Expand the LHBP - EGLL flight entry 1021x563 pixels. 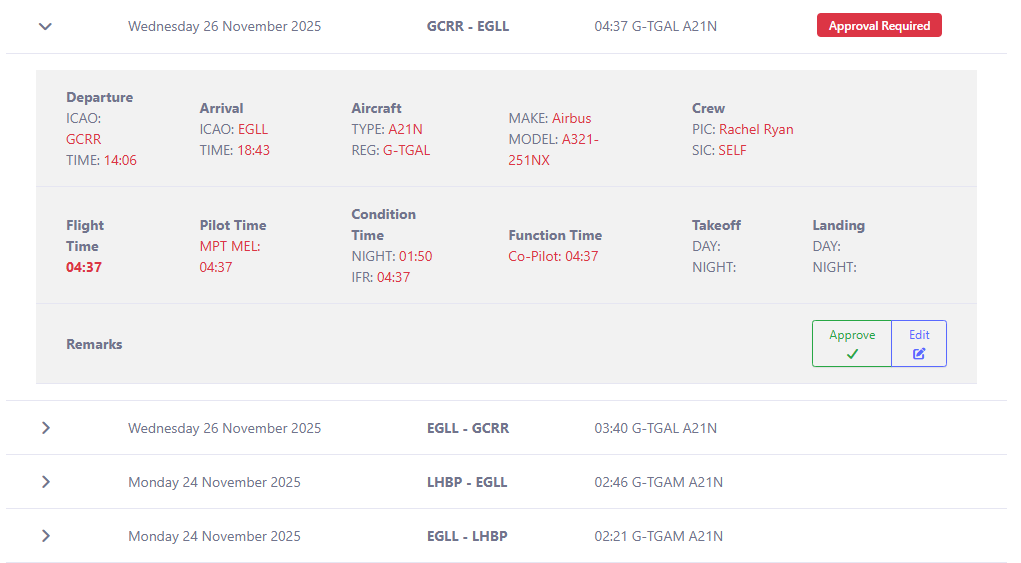pyautogui.click(x=45, y=482)
